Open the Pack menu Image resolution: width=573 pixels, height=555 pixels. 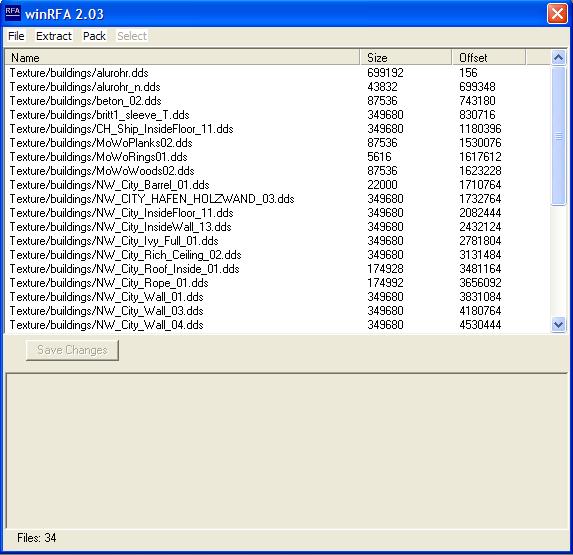point(94,36)
